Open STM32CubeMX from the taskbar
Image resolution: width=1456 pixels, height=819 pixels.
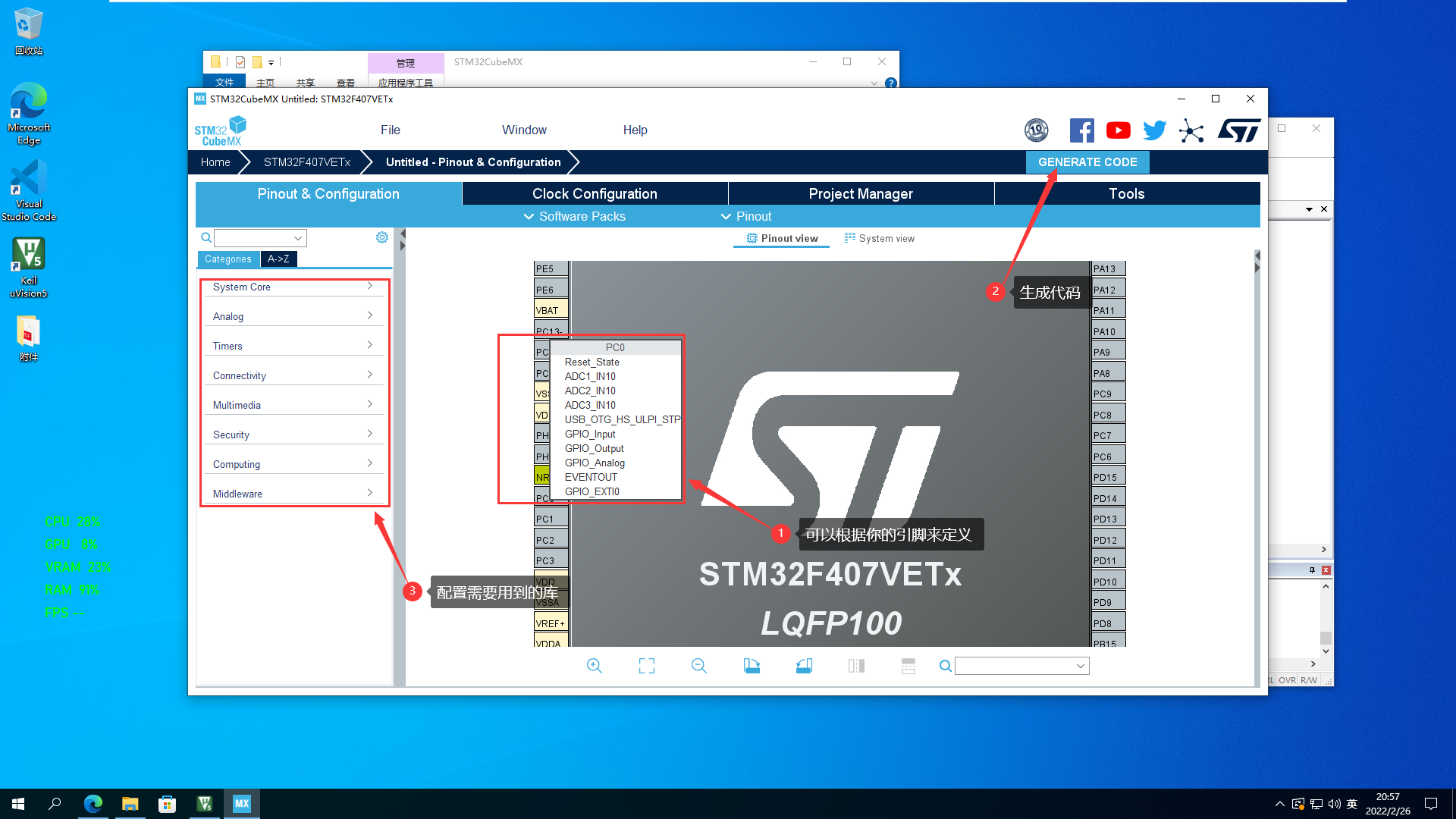[241, 804]
